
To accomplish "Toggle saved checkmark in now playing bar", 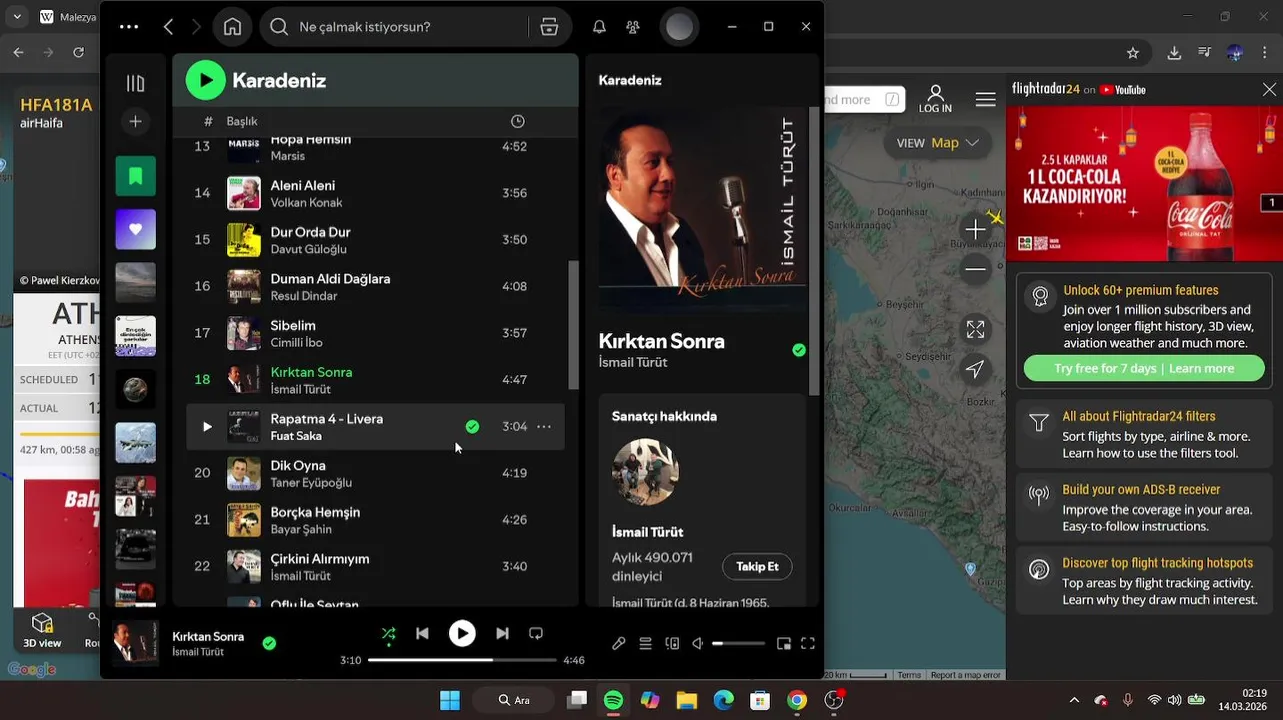I will pyautogui.click(x=269, y=643).
